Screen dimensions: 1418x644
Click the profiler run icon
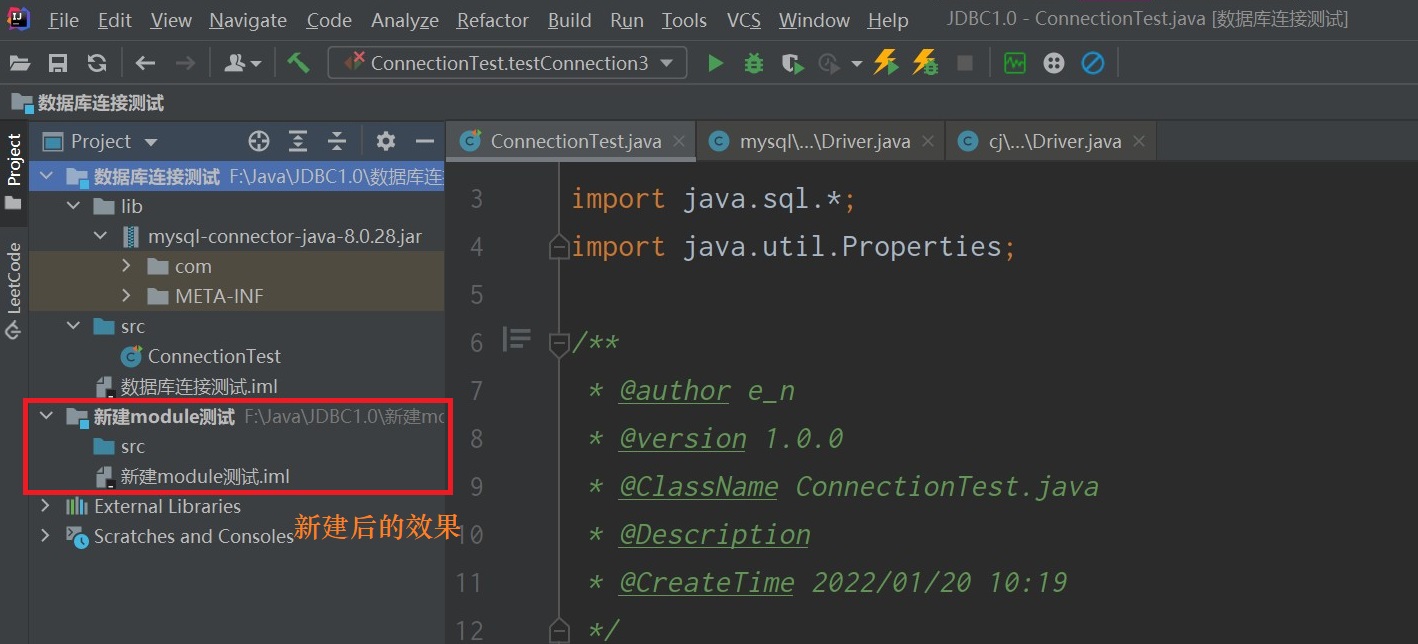(828, 63)
